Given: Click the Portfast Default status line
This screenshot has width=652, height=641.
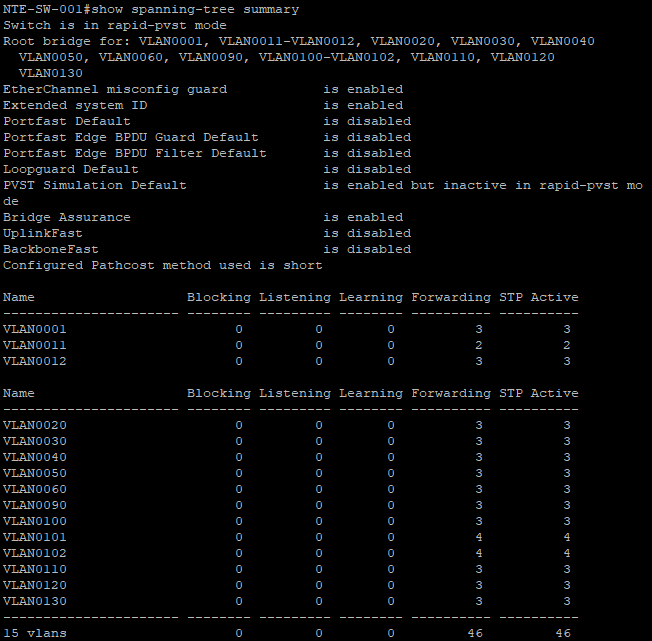Looking at the screenshot, I should pyautogui.click(x=207, y=121).
